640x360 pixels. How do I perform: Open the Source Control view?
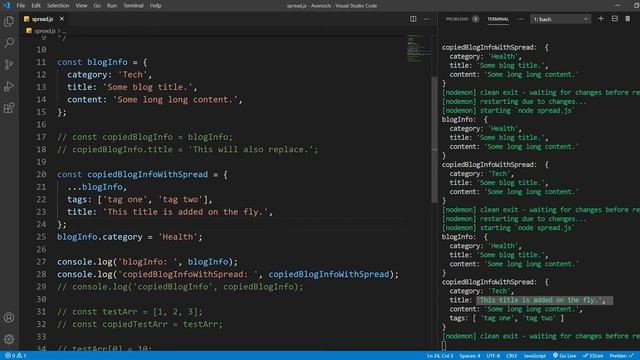pyautogui.click(x=9, y=64)
